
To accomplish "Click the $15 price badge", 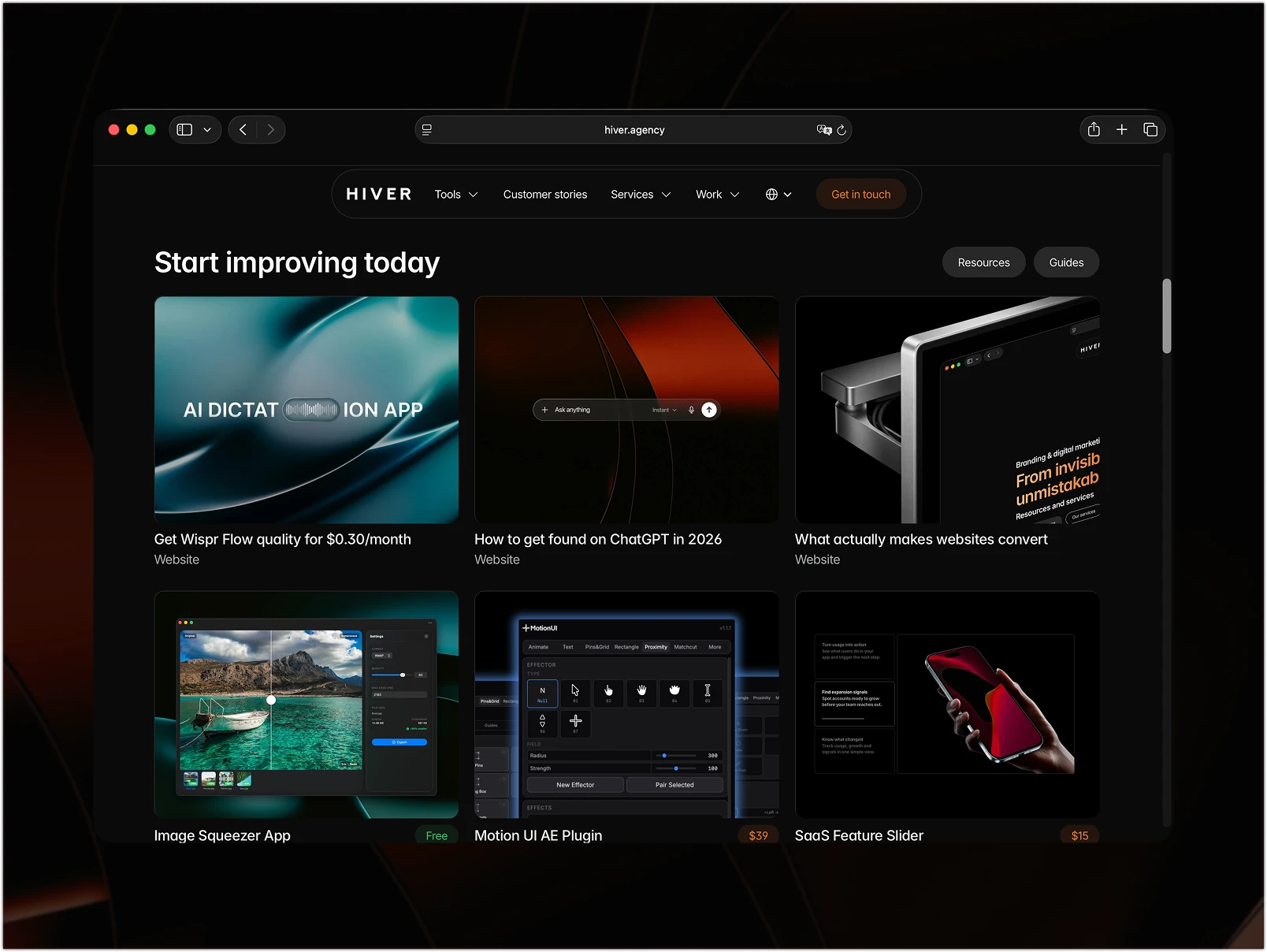I will (x=1079, y=835).
